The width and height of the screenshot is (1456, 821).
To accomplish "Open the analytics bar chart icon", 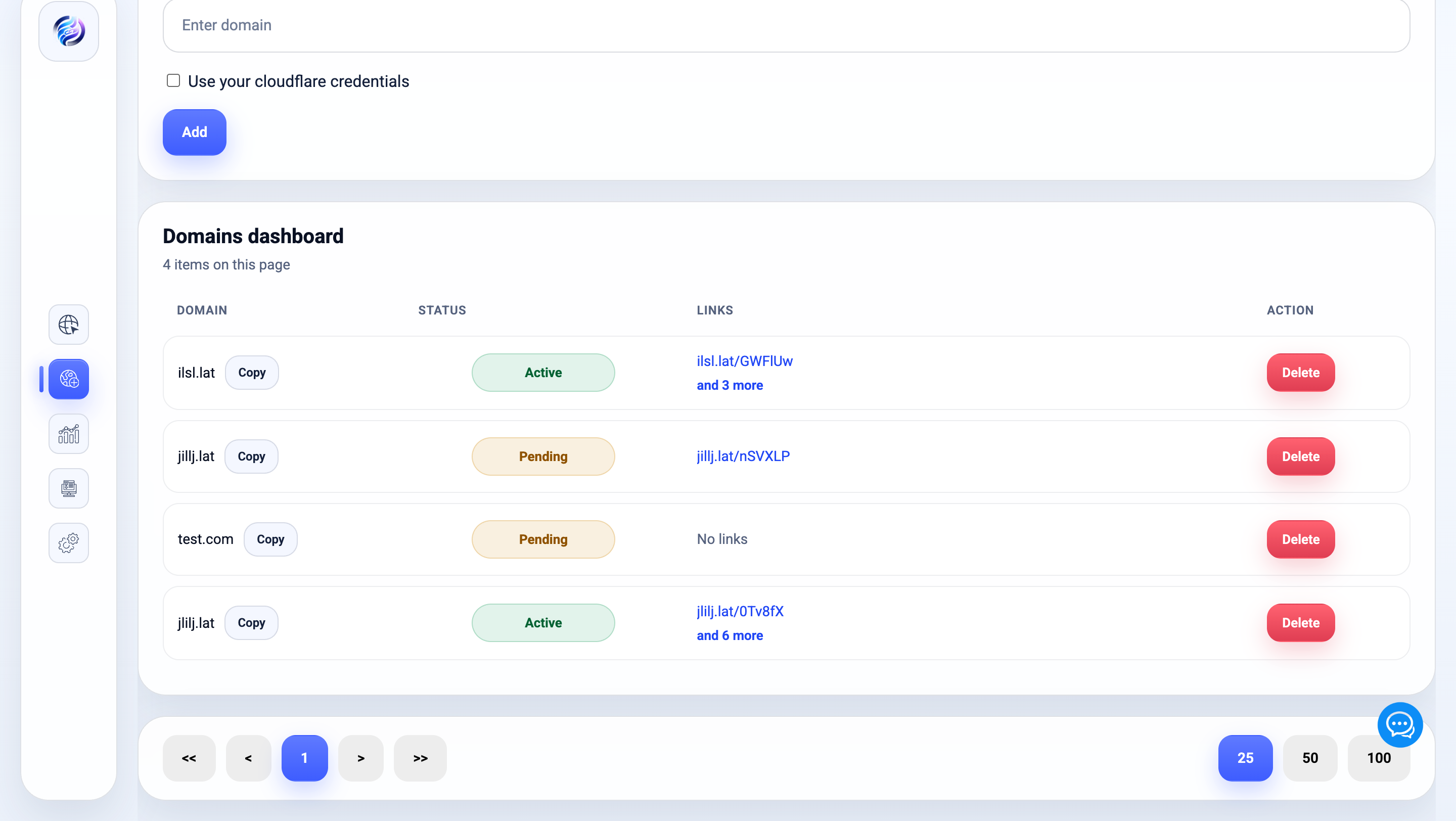I will point(68,433).
